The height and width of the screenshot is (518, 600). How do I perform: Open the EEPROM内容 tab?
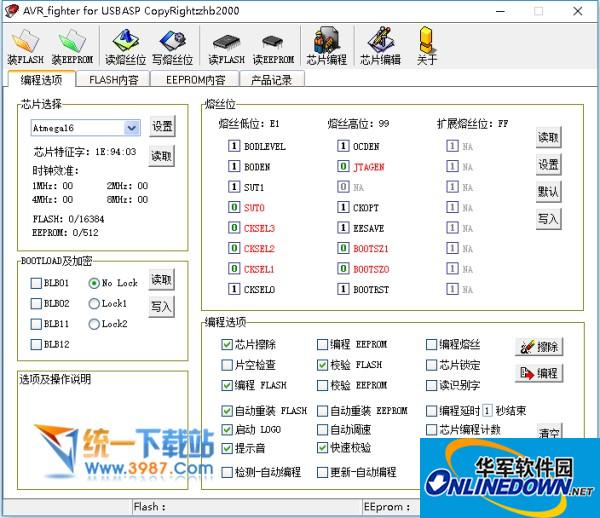point(195,80)
